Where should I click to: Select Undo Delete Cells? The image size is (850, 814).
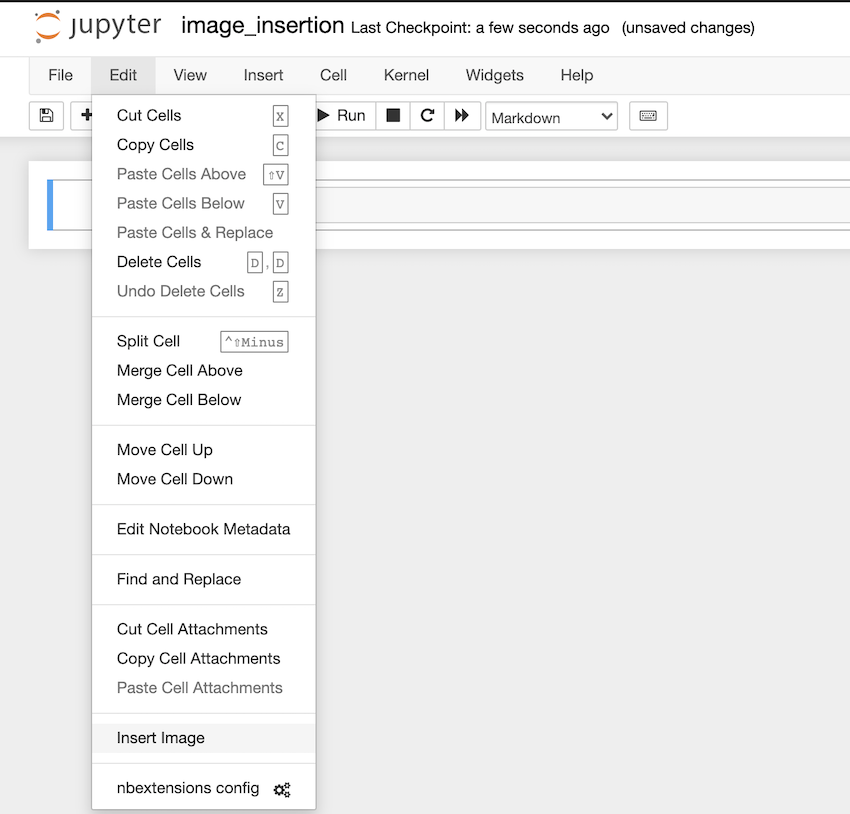pos(203,291)
